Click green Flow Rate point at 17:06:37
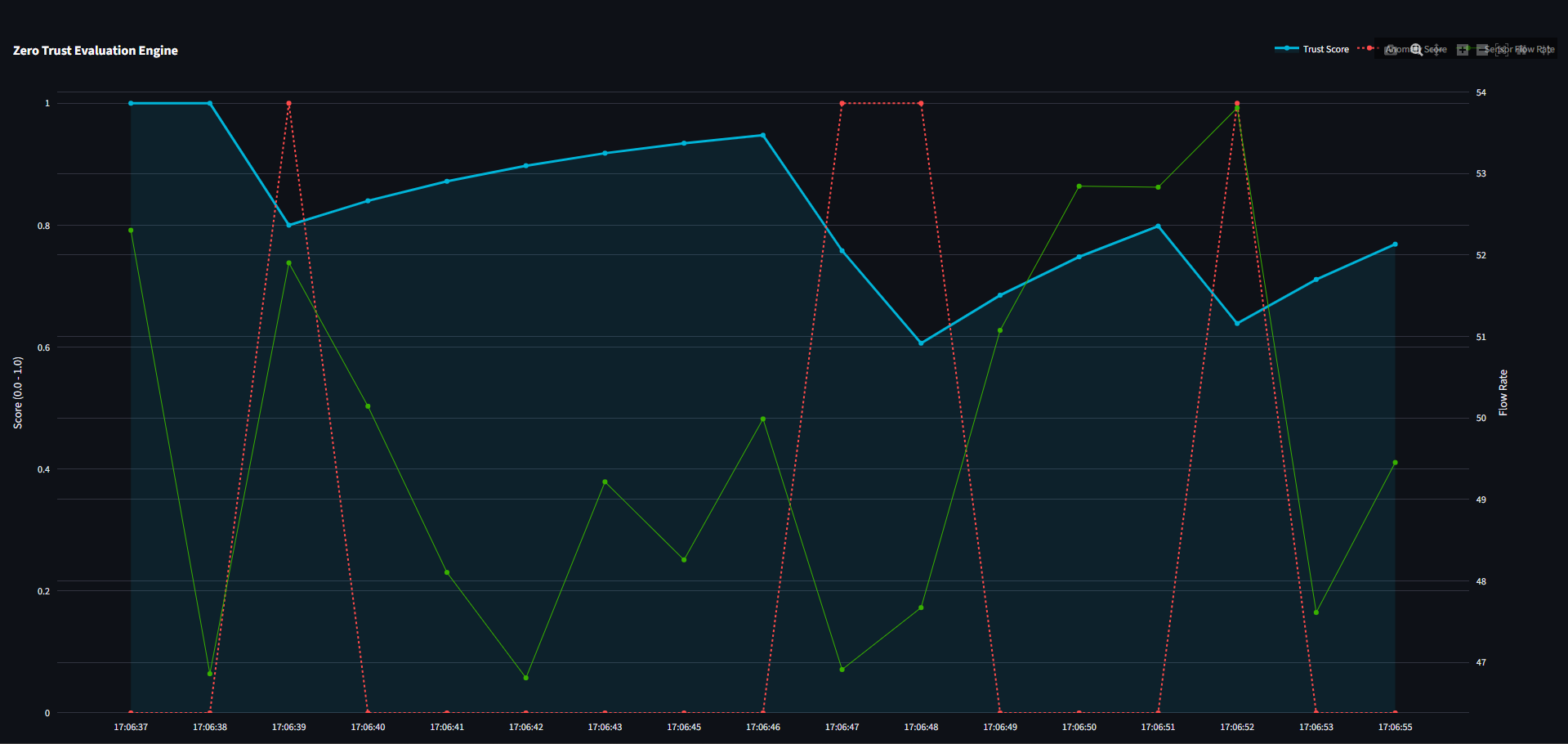The image size is (1568, 744). point(131,231)
